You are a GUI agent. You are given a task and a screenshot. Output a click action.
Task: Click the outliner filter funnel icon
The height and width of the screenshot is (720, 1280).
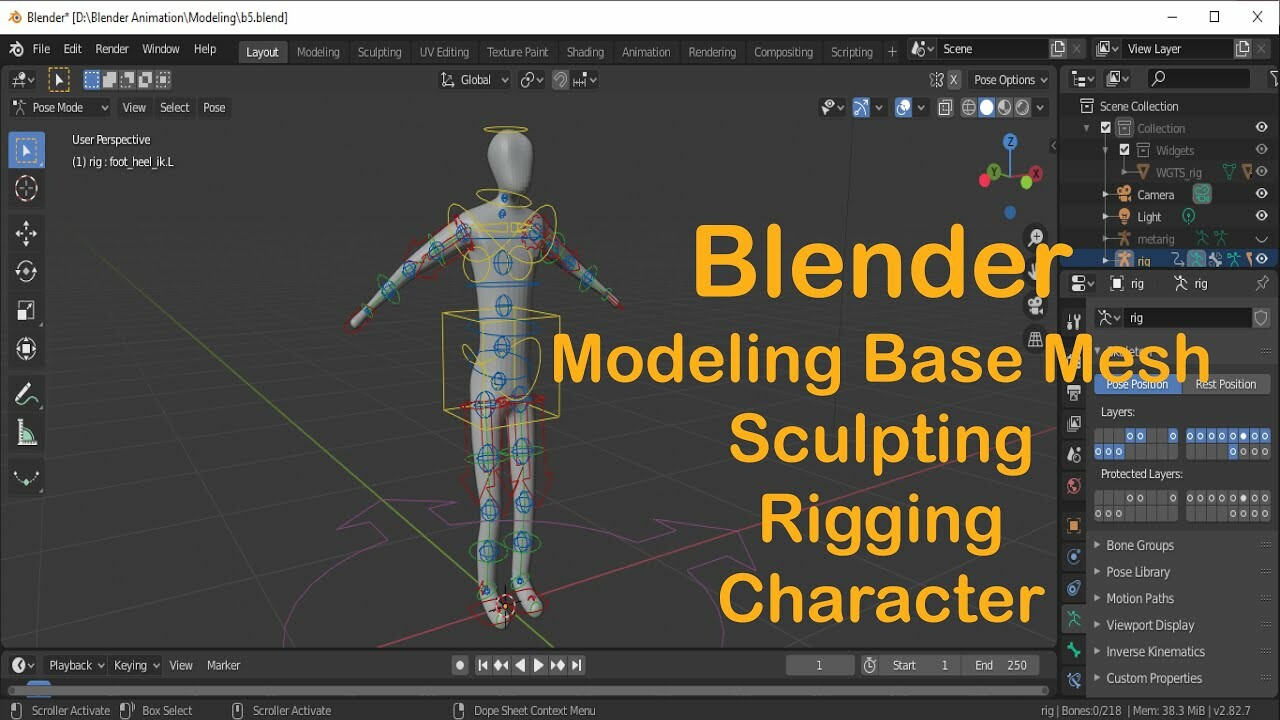[x=1274, y=78]
